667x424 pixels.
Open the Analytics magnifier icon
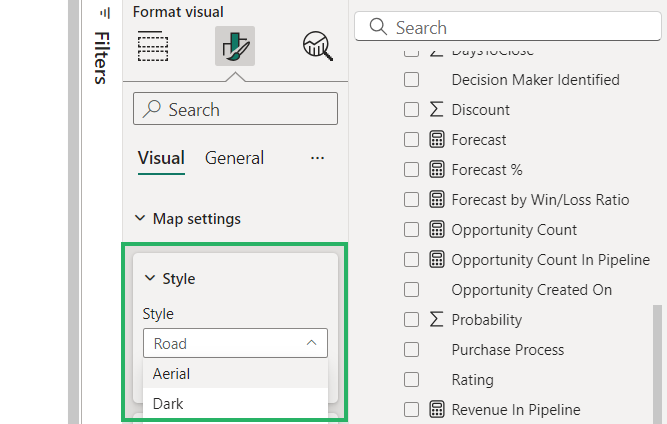(317, 46)
